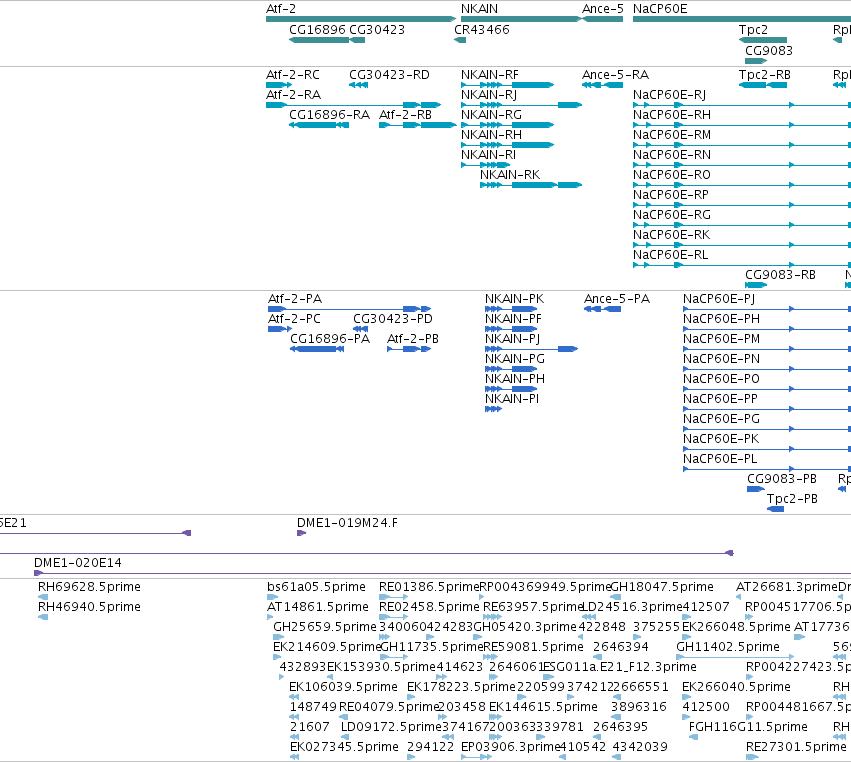
Task: Select the EK266048.5prime EST label
Action: (x=736, y=627)
